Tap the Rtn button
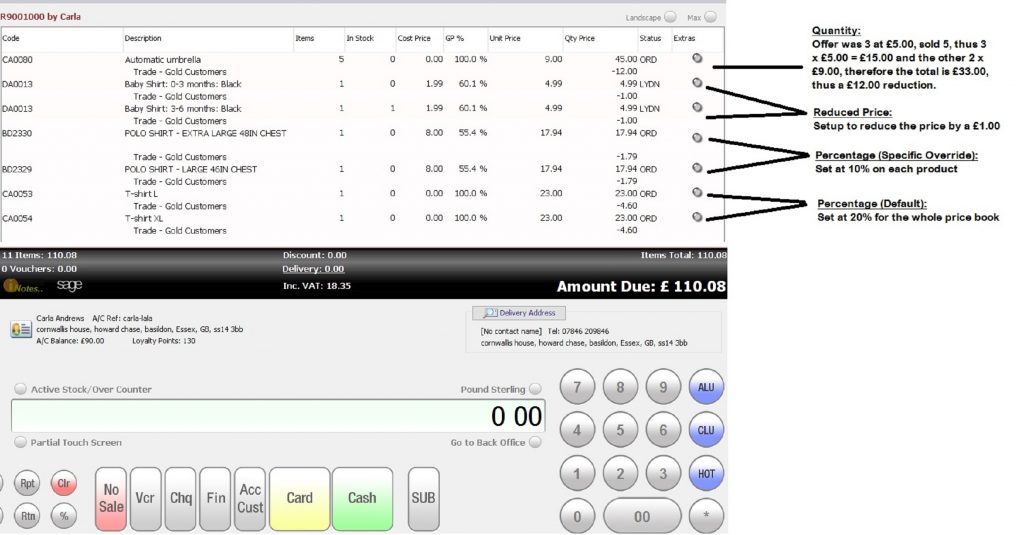Screen dimensions: 1024x535 27,515
